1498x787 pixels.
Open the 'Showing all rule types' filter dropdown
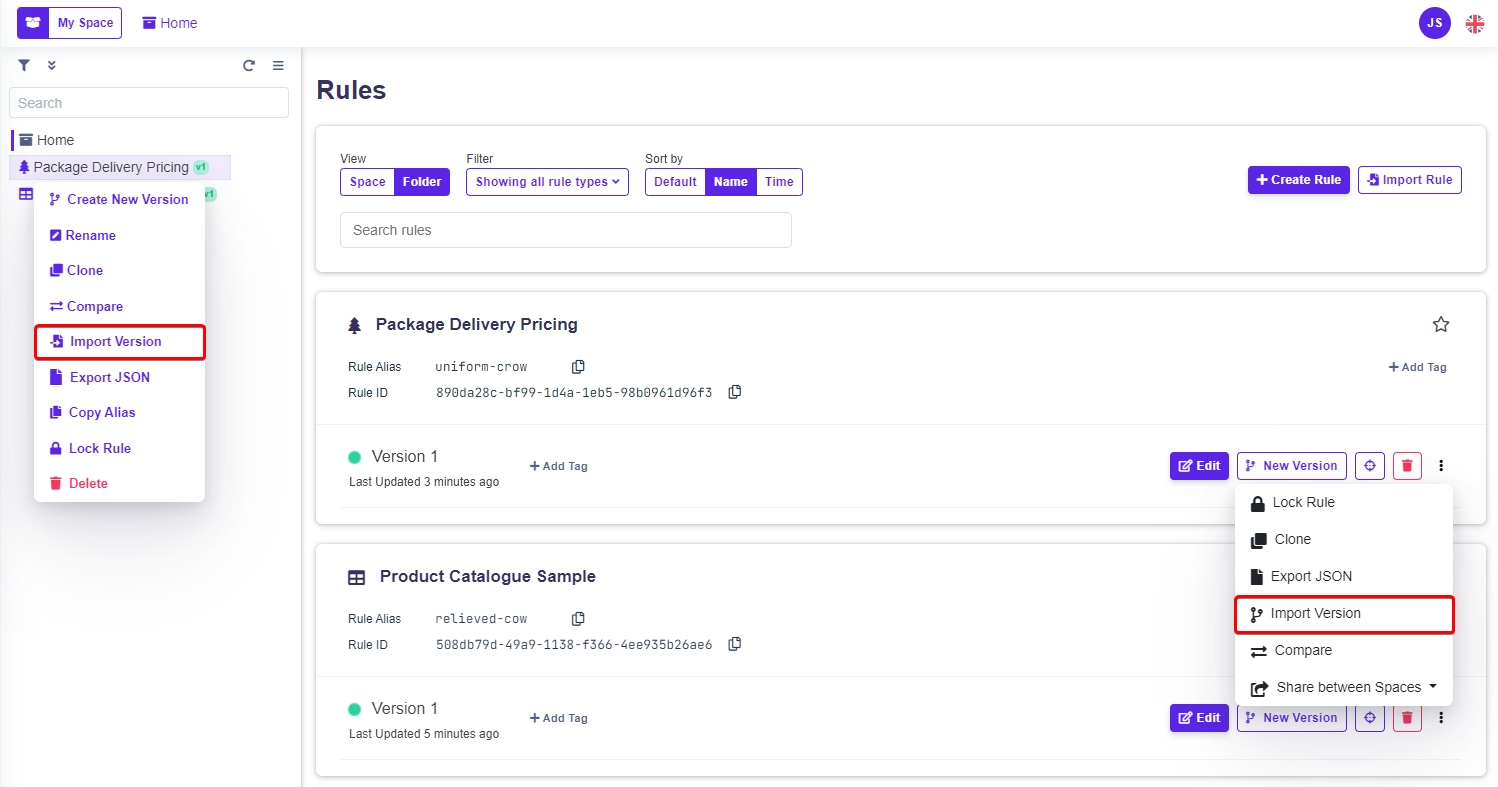coord(547,182)
